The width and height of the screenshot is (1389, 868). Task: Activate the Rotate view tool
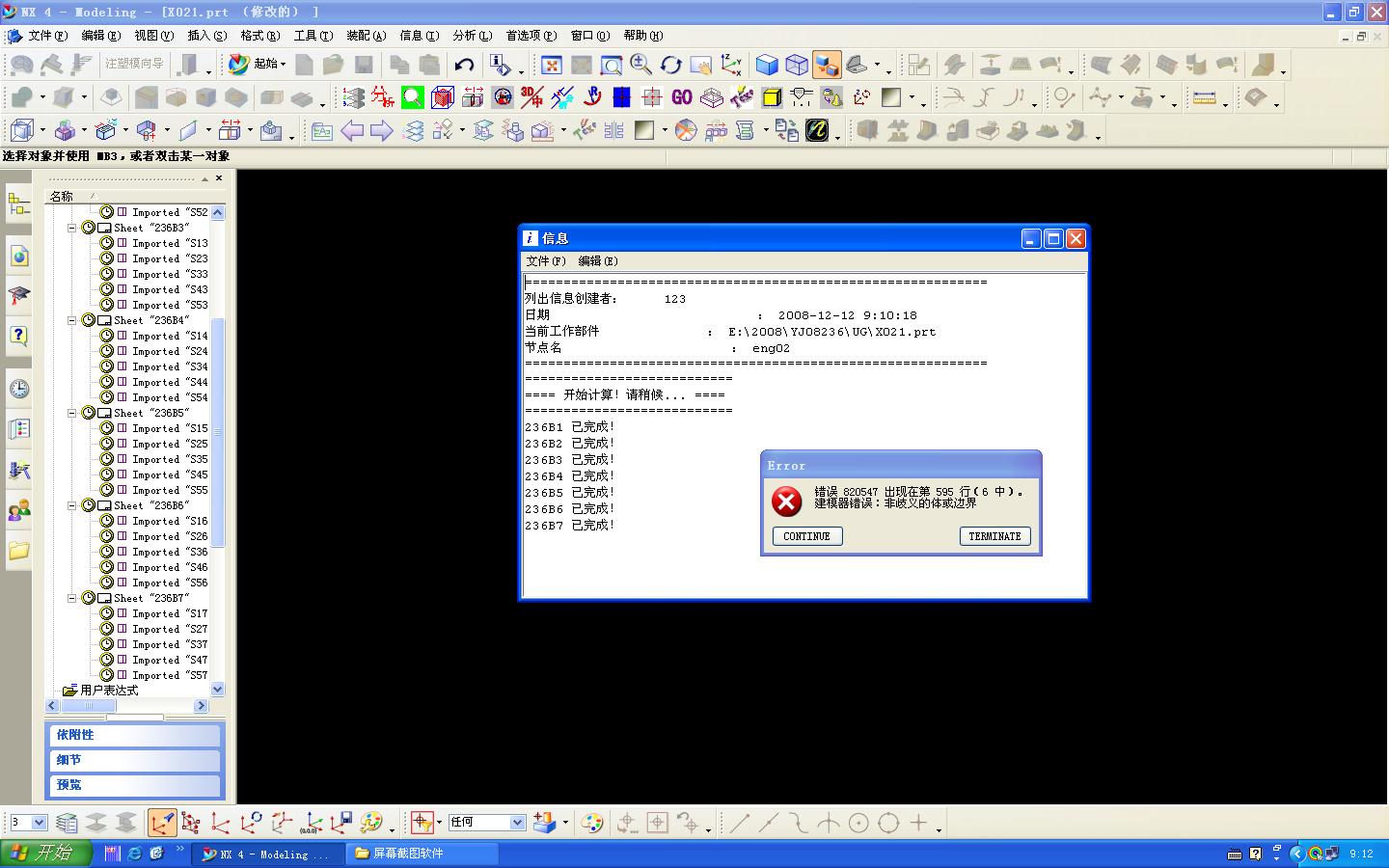pyautogui.click(x=670, y=65)
